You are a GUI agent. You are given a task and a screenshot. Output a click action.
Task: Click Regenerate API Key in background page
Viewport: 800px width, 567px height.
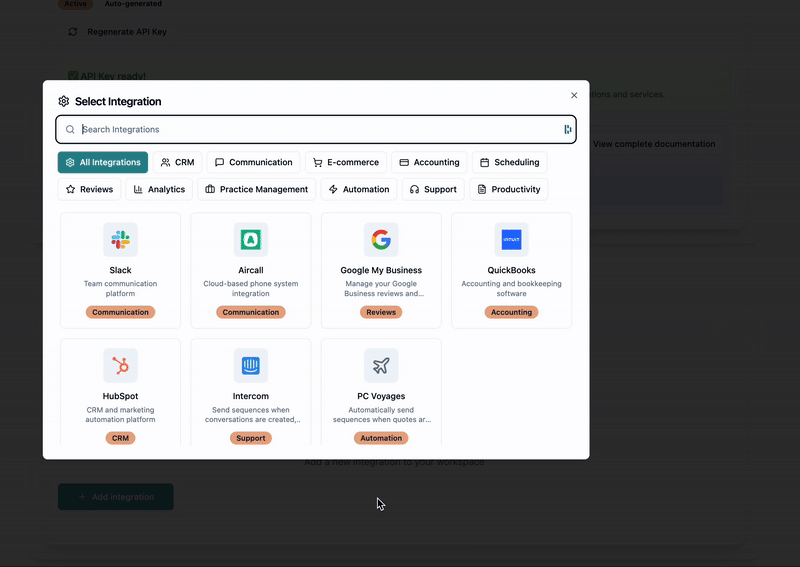click(x=127, y=32)
